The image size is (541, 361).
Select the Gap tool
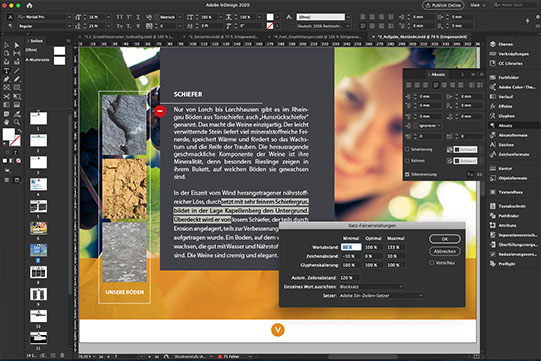[17, 53]
